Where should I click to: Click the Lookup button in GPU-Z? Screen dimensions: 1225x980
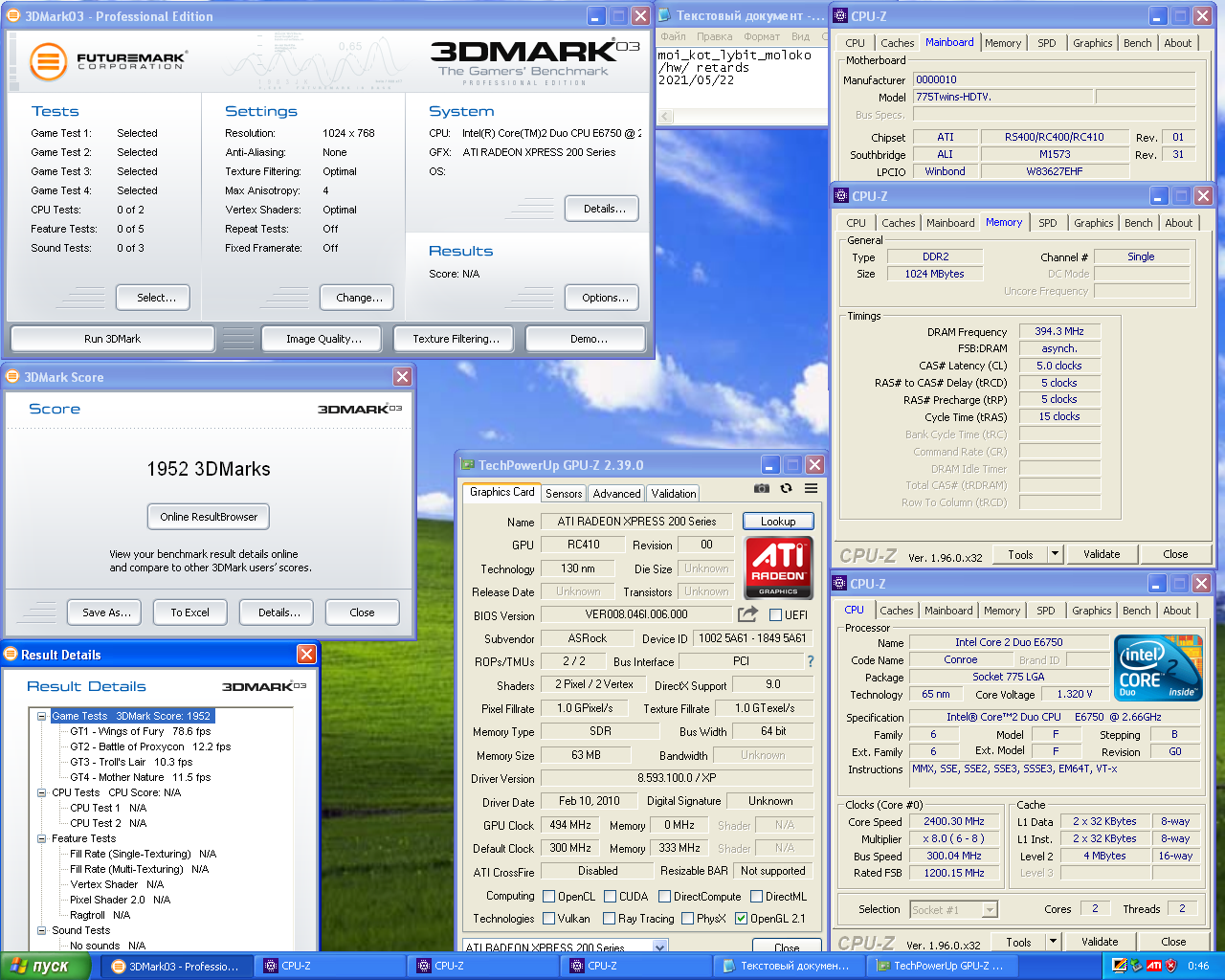778,522
